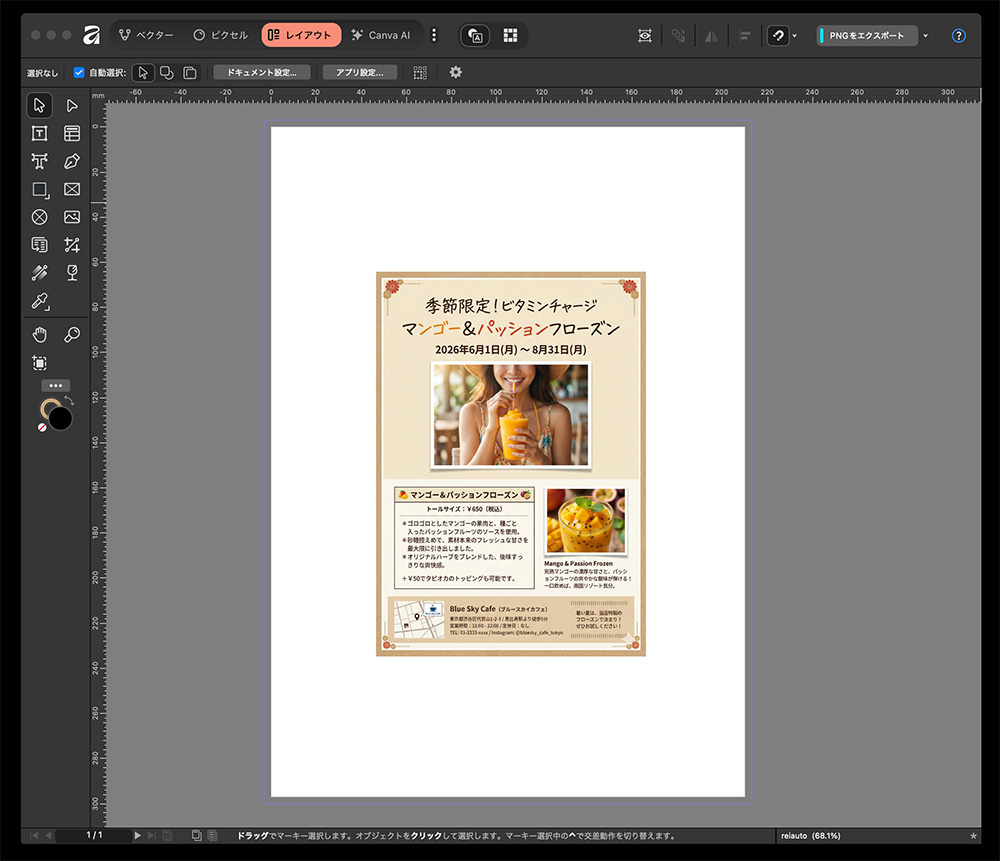Click the ドキュメント設定 button
This screenshot has height=861, width=1000.
[262, 73]
